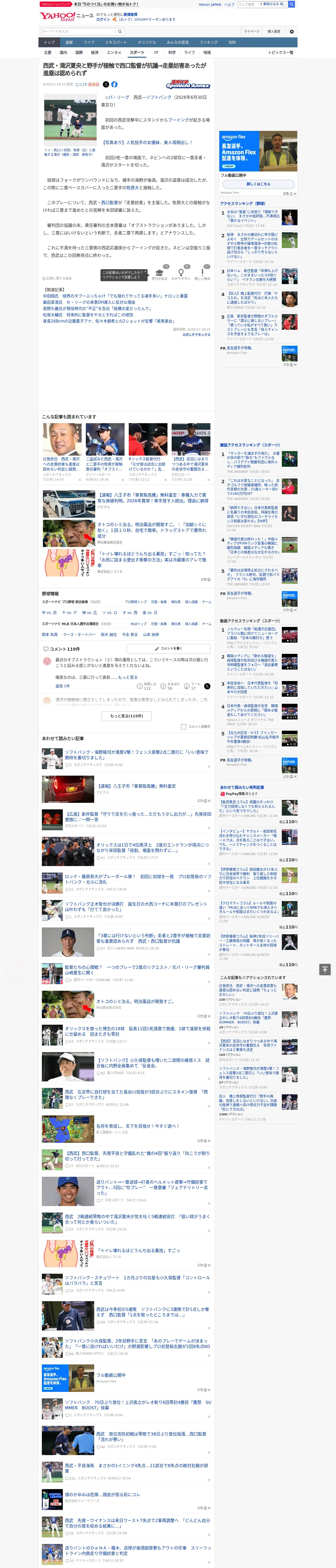Open related article about 中田翔氏
The height and width of the screenshot is (1568, 336).
click(x=115, y=296)
